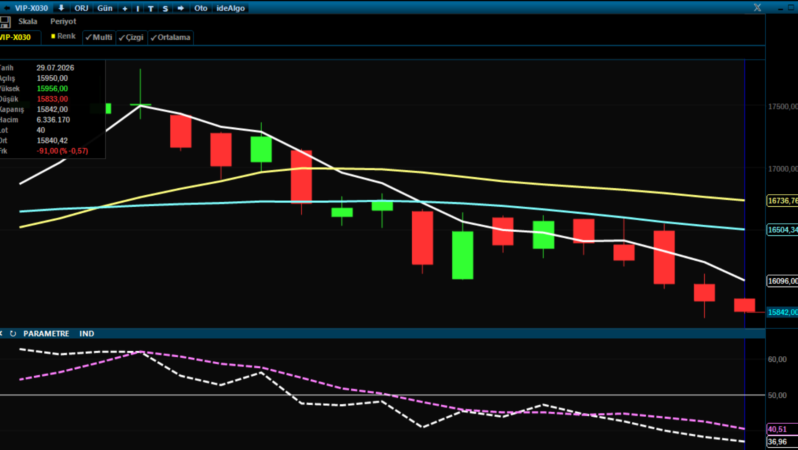The image size is (798, 450).
Task: Select the I tool in title toolbar
Action: [138, 9]
